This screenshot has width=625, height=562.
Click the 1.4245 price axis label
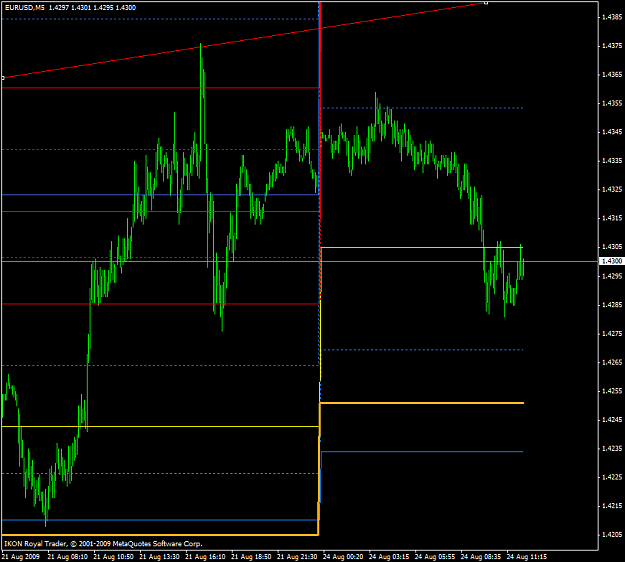(612, 420)
